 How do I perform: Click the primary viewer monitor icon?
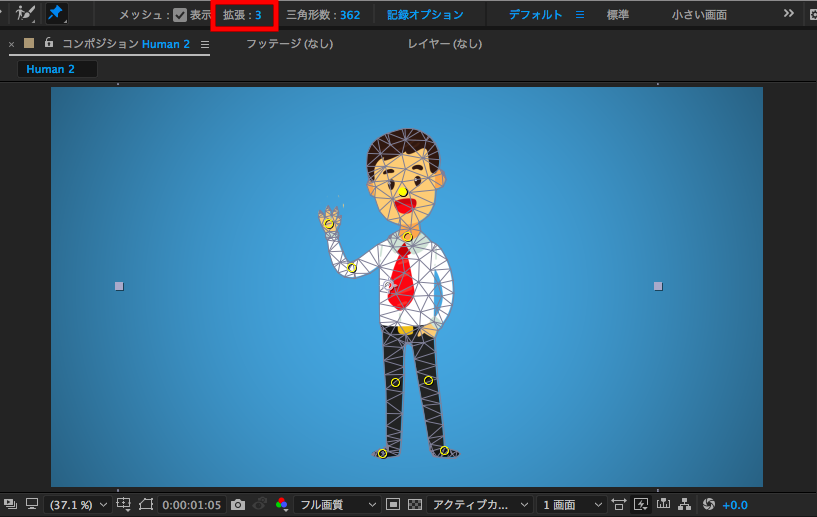pyautogui.click(x=32, y=504)
